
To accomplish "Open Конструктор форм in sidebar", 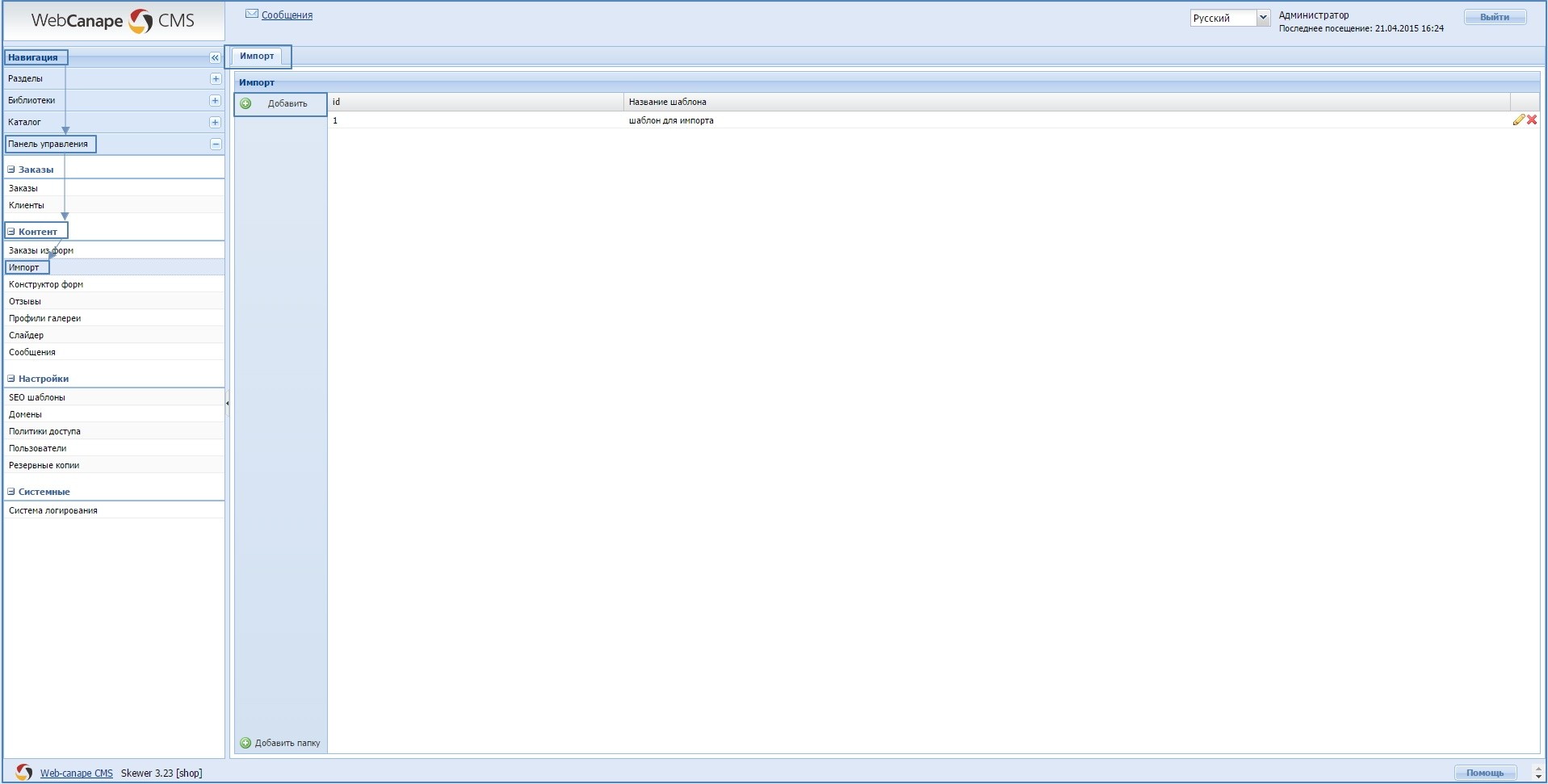I will 46,284.
